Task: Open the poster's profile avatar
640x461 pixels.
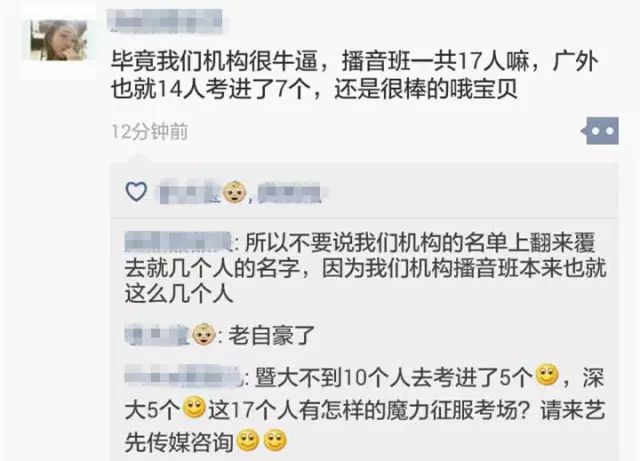Action: [59, 40]
